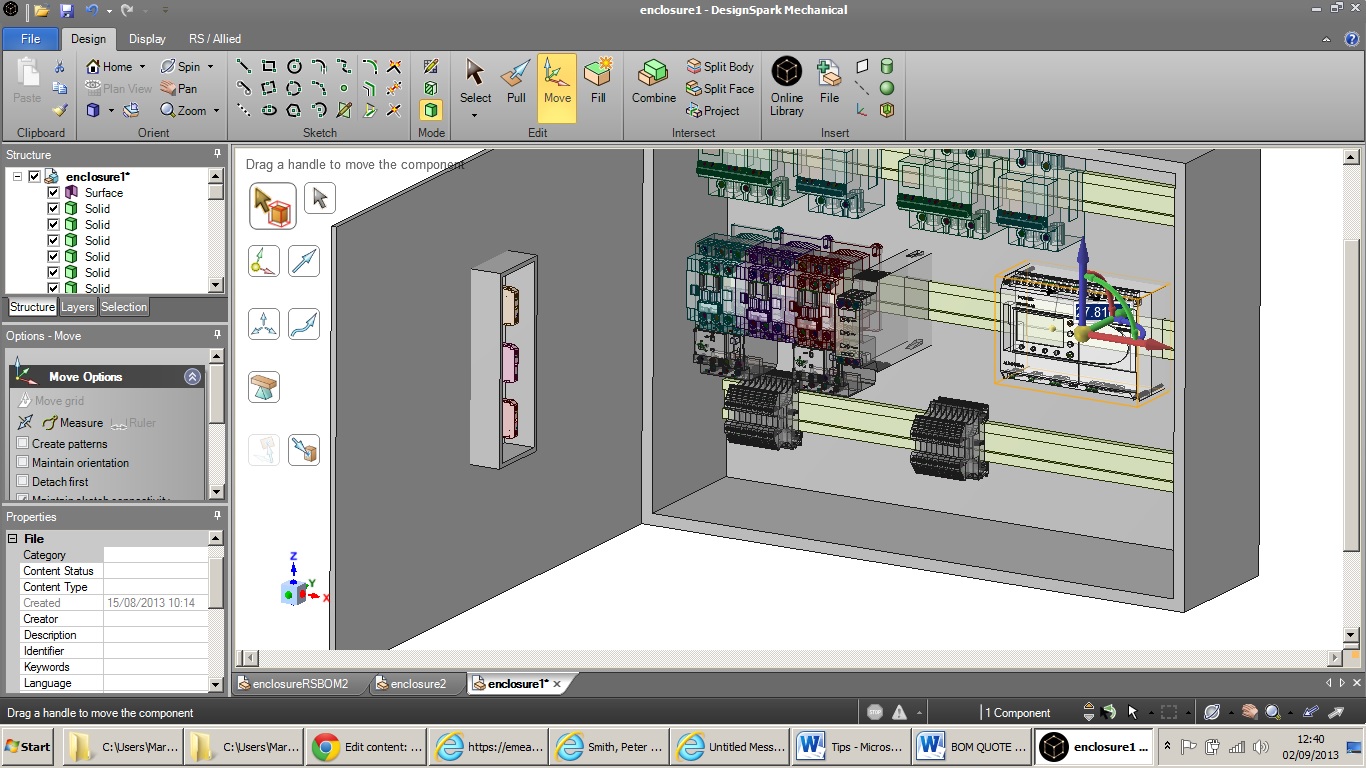Click the Pan orient tool
Image resolution: width=1366 pixels, height=768 pixels.
point(179,88)
